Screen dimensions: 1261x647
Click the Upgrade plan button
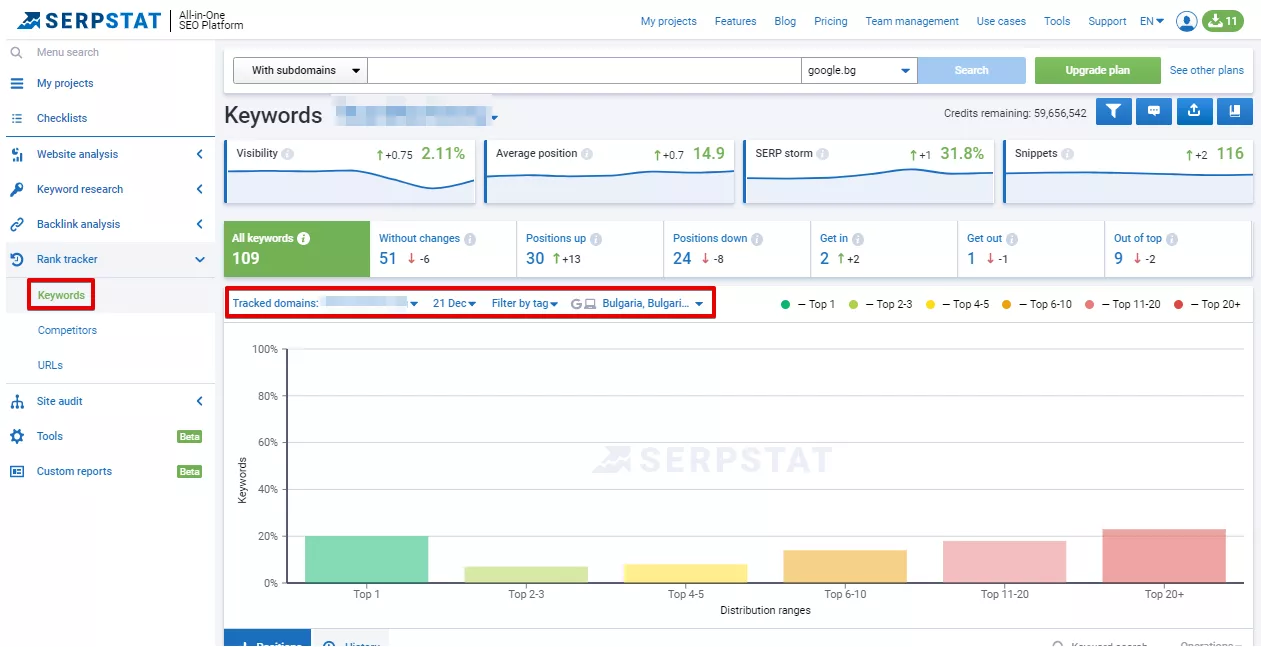click(1097, 70)
